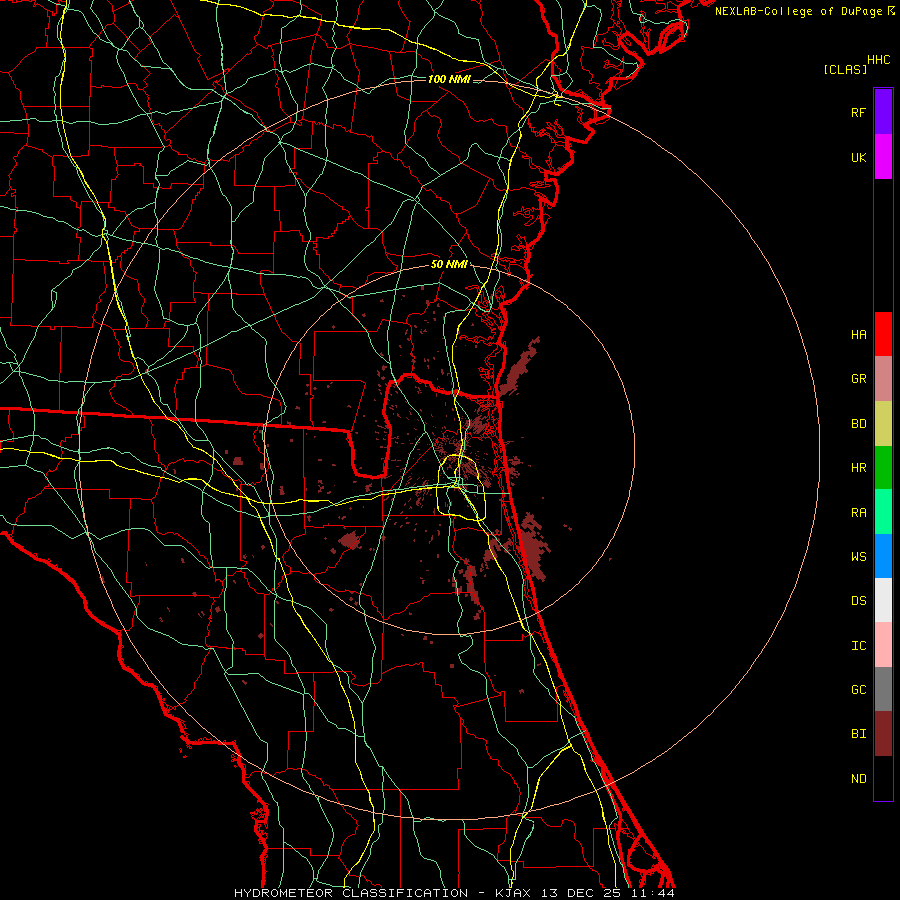The width and height of the screenshot is (900, 900).
Task: Click the ND legend label
Action: click(858, 778)
